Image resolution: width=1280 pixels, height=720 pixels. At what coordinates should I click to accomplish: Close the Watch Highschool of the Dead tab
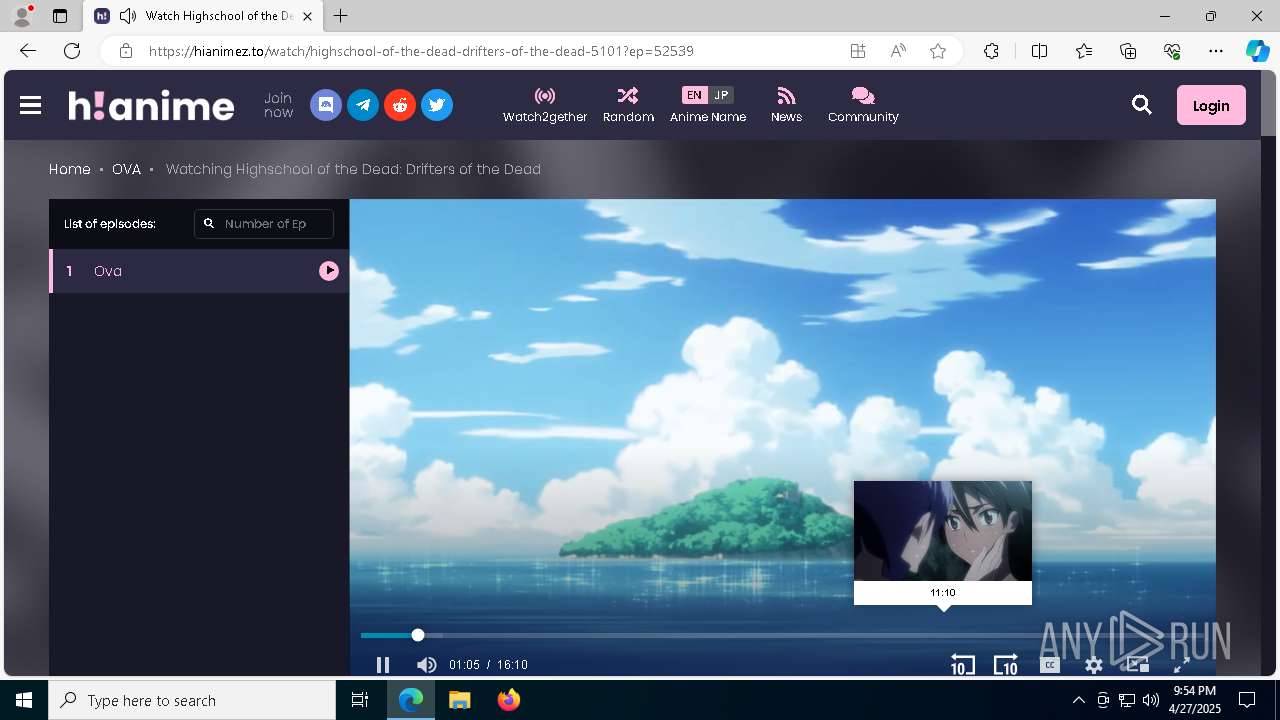307,16
